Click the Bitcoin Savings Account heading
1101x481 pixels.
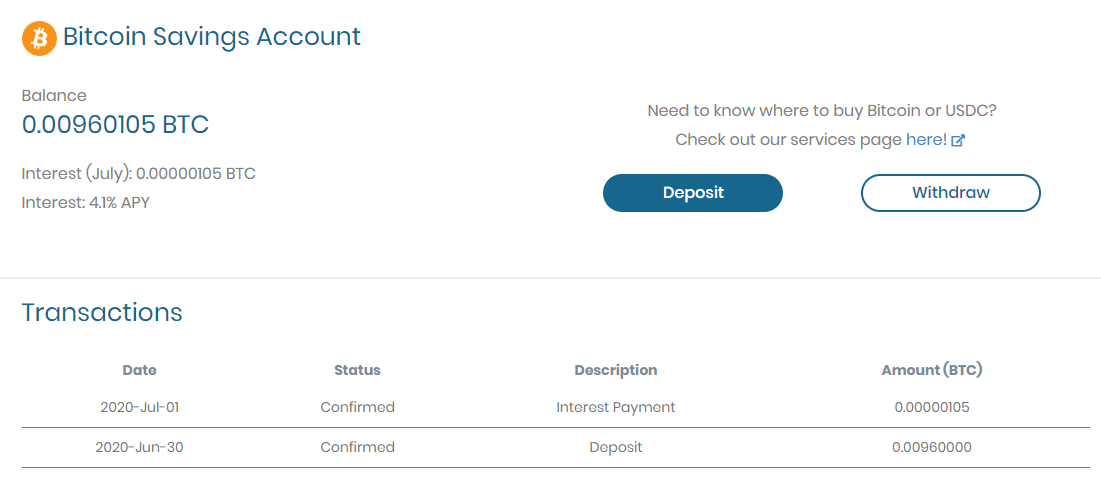212,37
